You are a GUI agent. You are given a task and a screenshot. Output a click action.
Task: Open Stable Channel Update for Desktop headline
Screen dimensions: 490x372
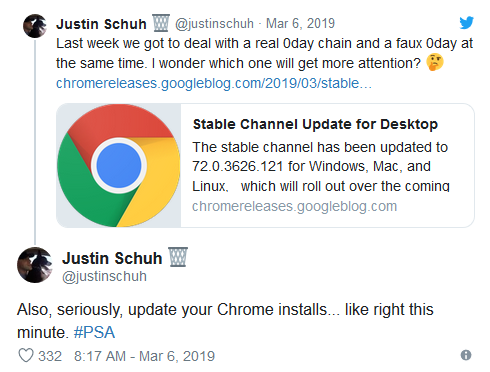tap(315, 124)
